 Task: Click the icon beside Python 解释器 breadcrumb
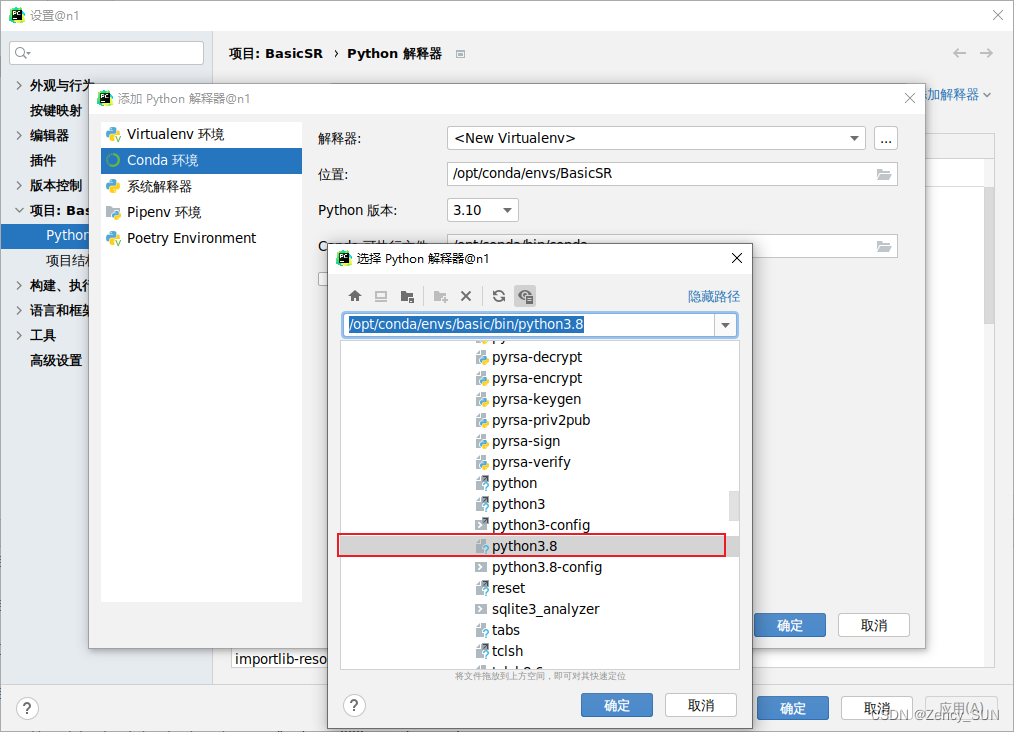[460, 54]
